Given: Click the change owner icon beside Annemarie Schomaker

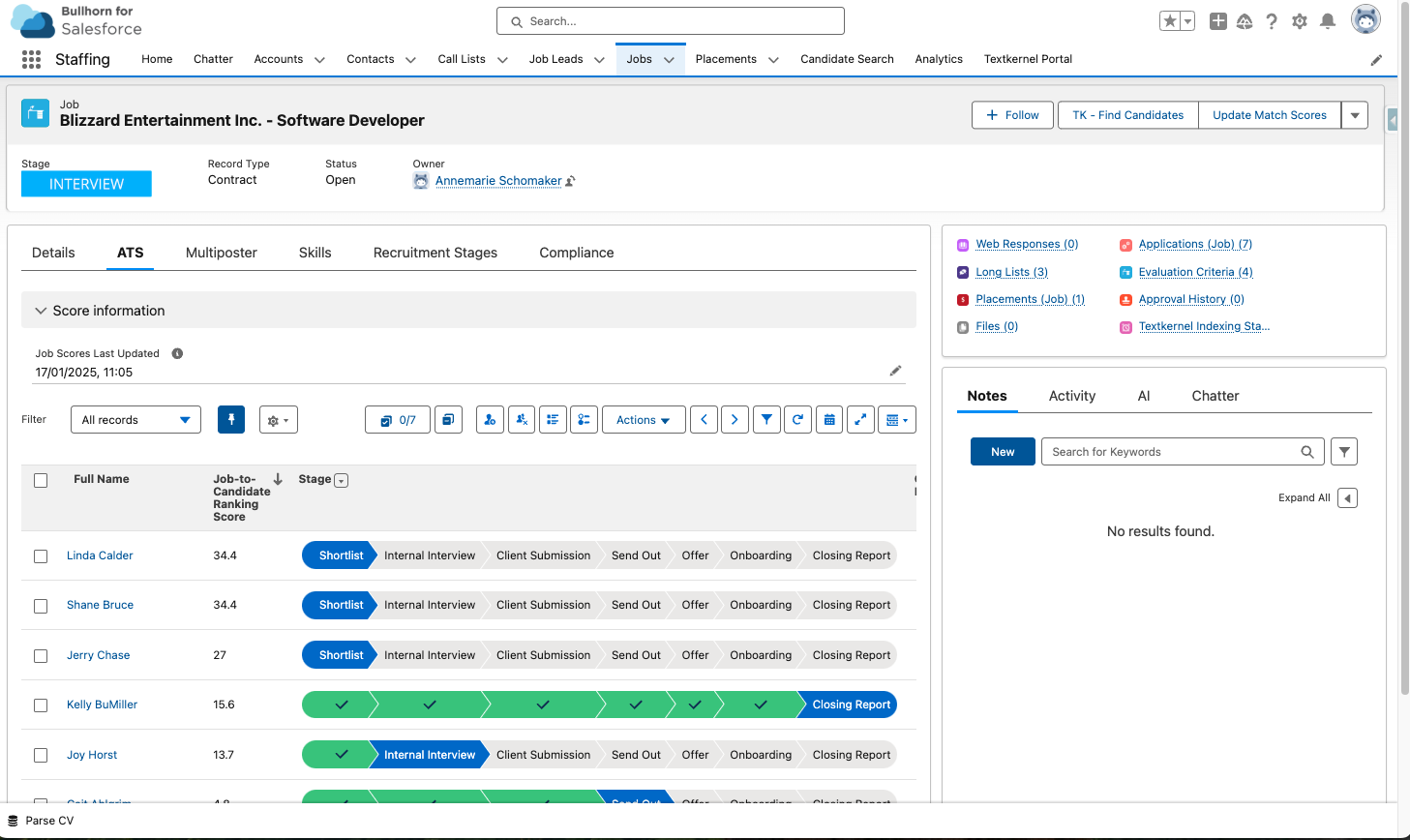Looking at the screenshot, I should 571,181.
